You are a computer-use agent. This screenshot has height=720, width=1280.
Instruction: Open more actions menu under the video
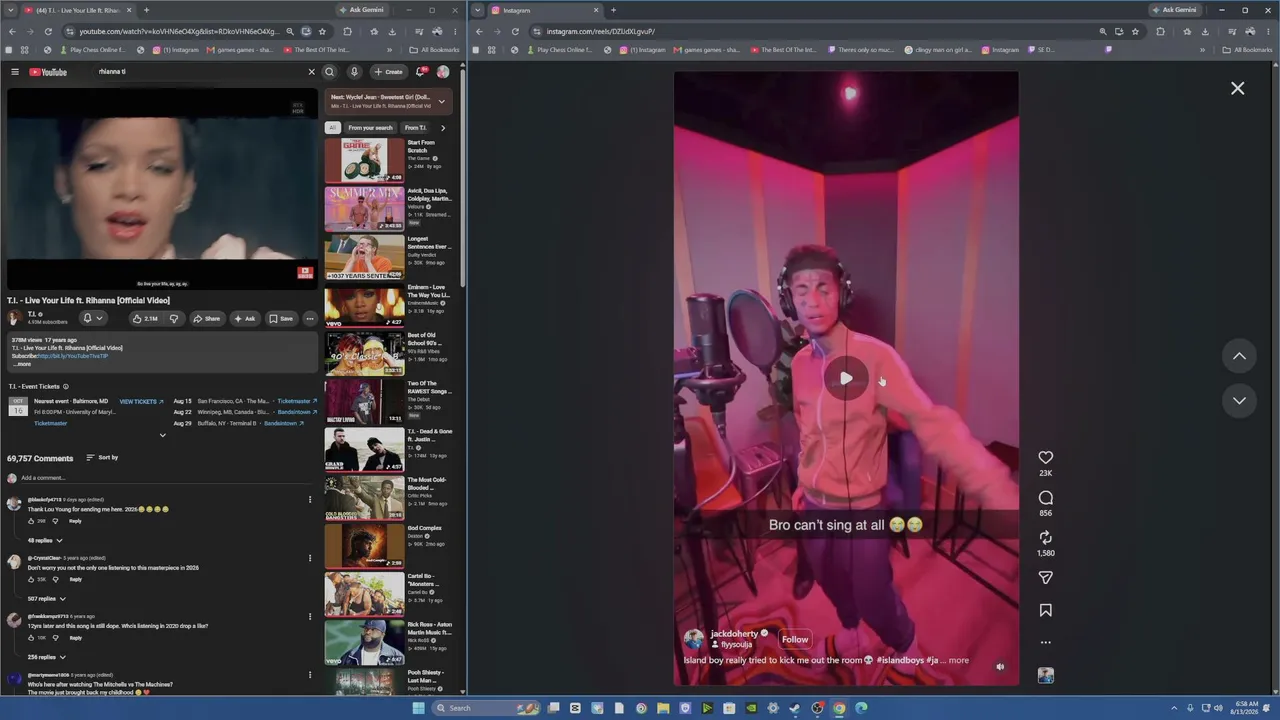click(310, 319)
